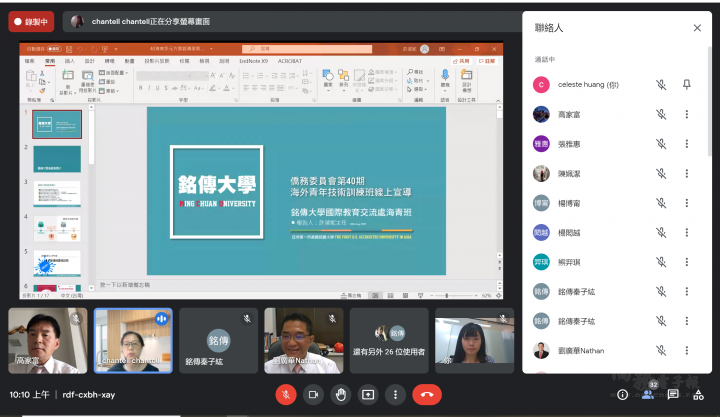This screenshot has height=417, width=720.
Task: Open the 排列 arrange dropdown
Action: pyautogui.click(x=343, y=79)
